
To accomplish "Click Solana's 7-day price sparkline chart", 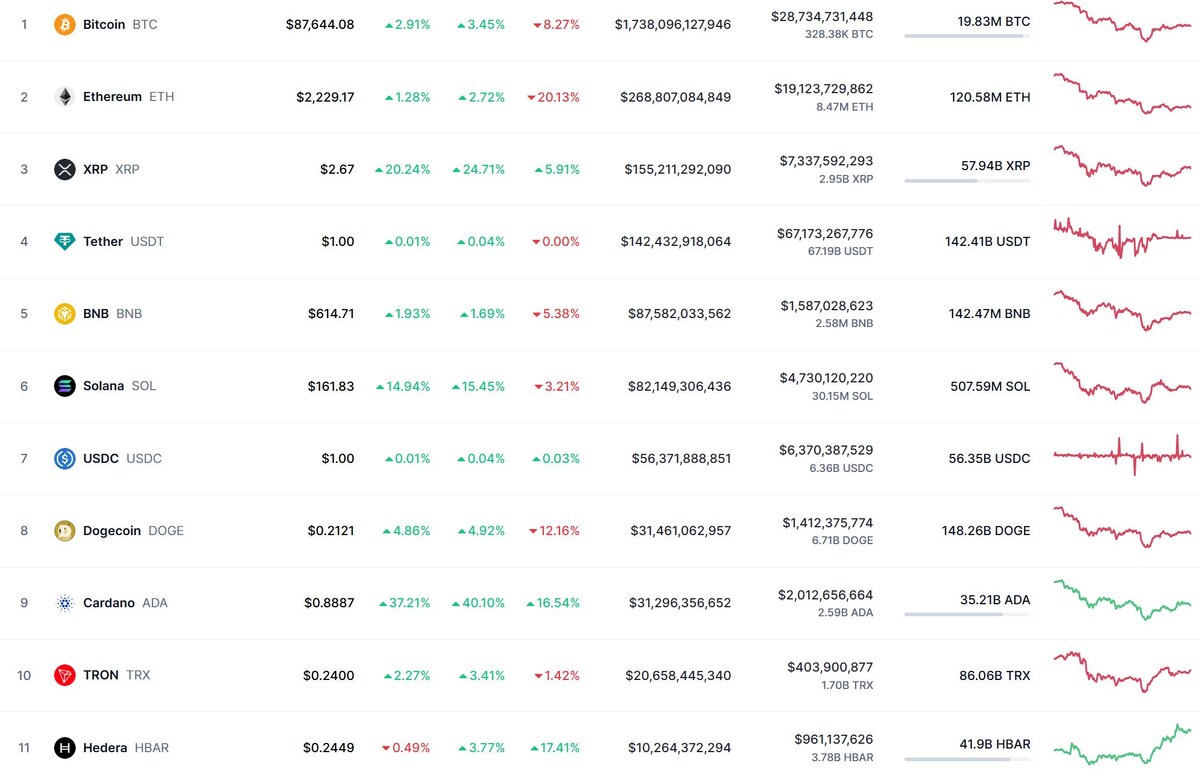I will [1122, 385].
